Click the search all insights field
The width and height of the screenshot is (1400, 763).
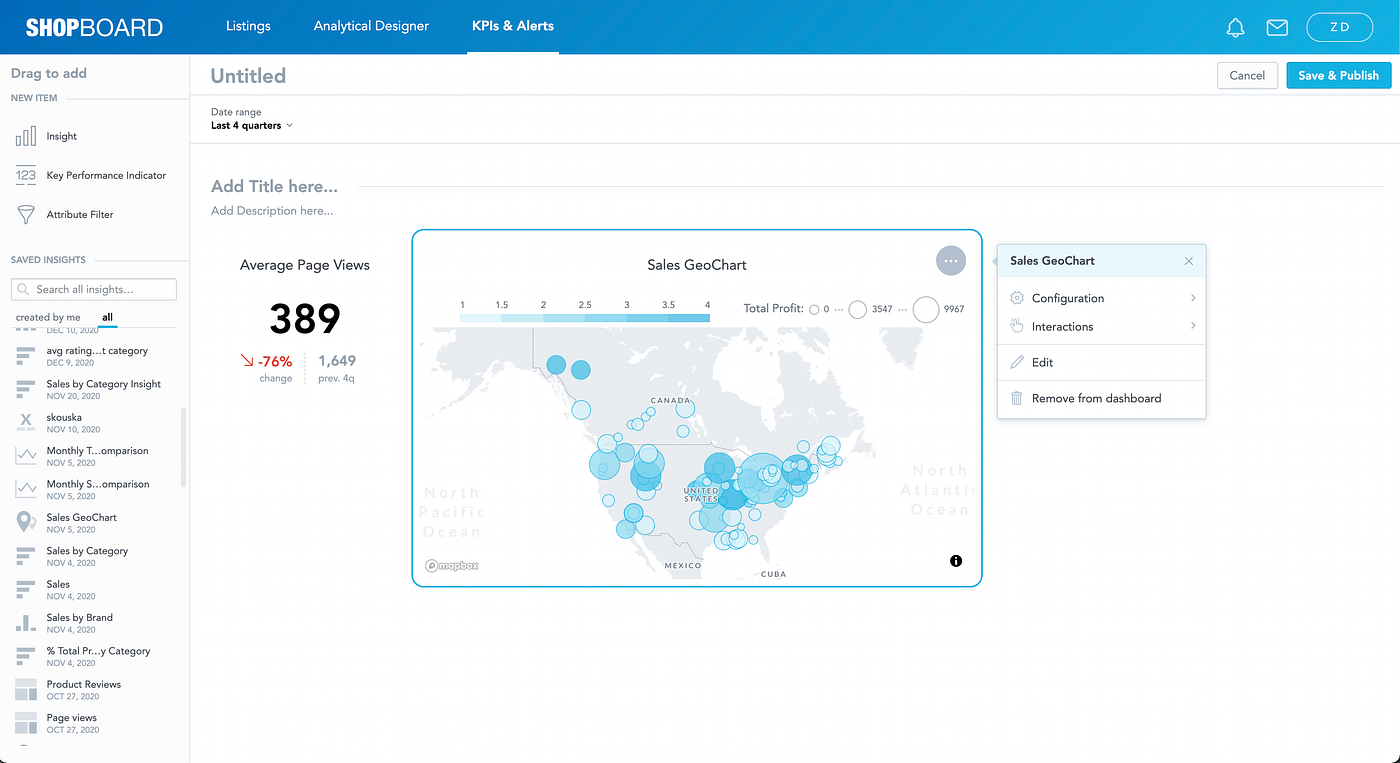click(93, 289)
